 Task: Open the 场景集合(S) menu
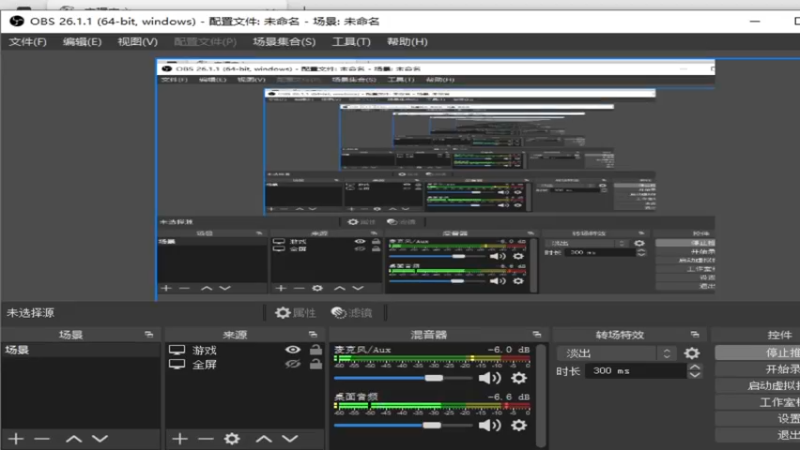[284, 42]
